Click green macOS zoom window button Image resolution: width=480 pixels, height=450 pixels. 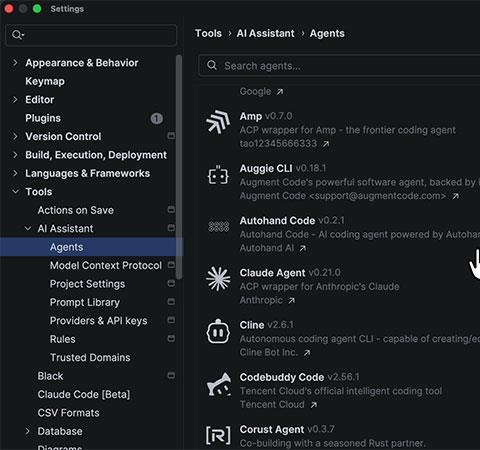click(37, 8)
